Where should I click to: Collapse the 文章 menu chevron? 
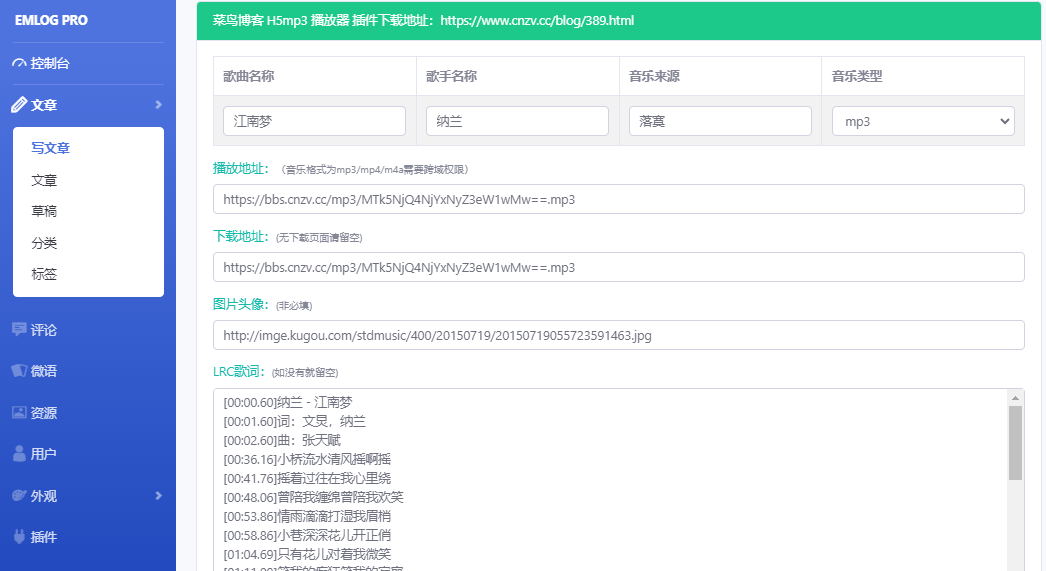point(158,105)
